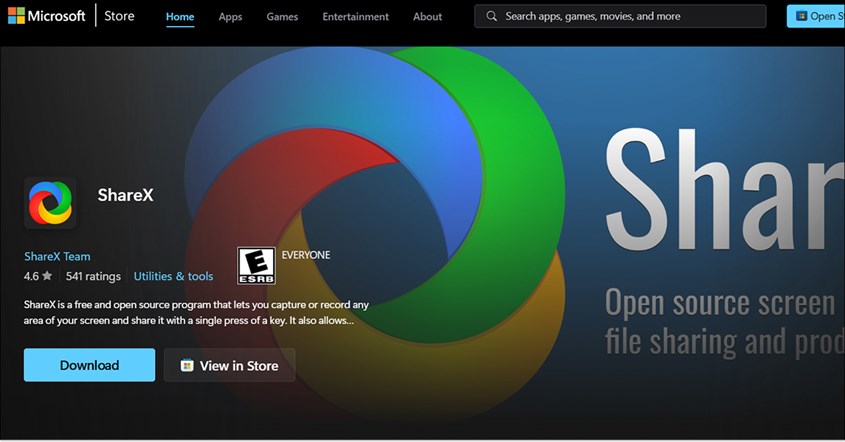Switch to the Games tab

pos(282,16)
